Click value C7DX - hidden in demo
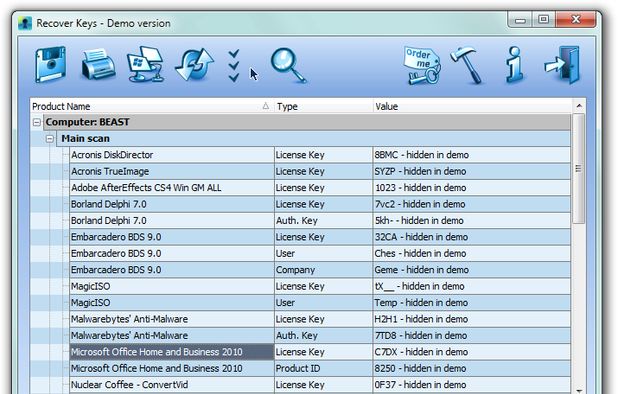 pos(421,352)
